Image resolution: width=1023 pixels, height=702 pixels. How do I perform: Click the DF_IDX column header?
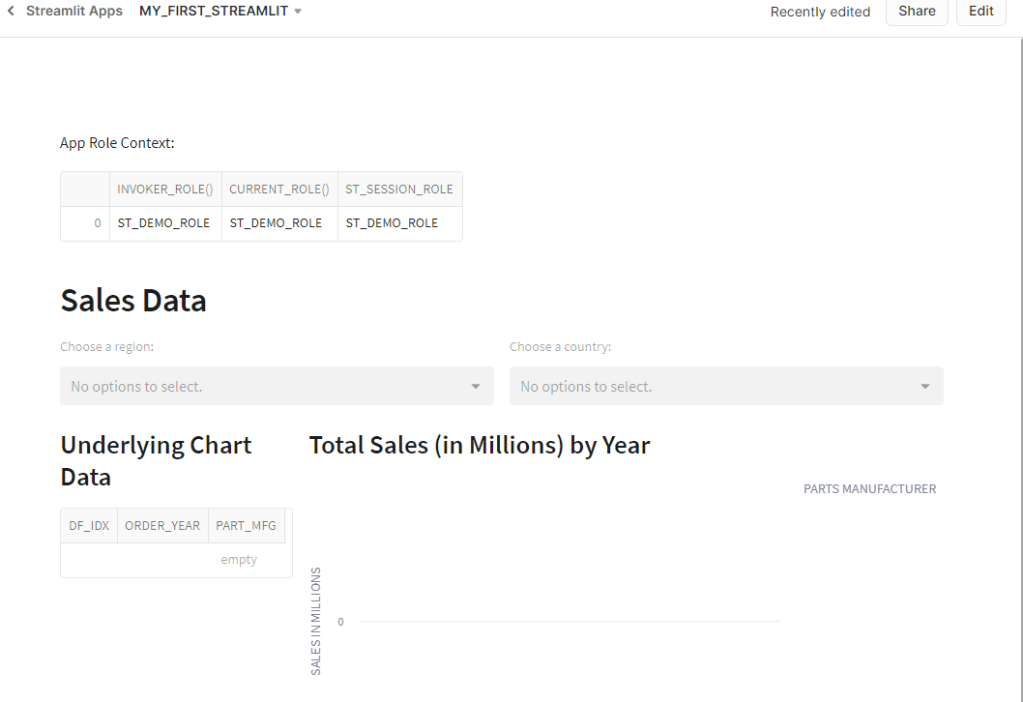[x=89, y=525]
